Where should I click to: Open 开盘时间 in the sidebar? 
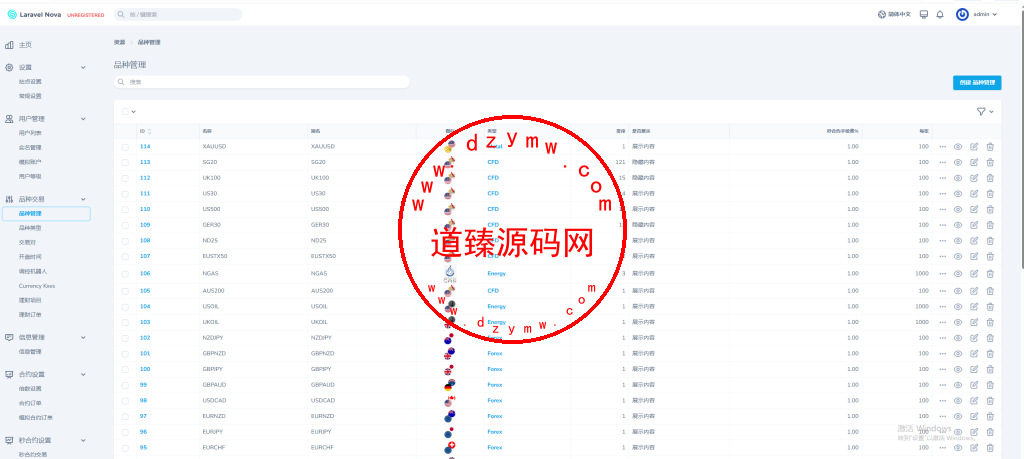point(30,257)
